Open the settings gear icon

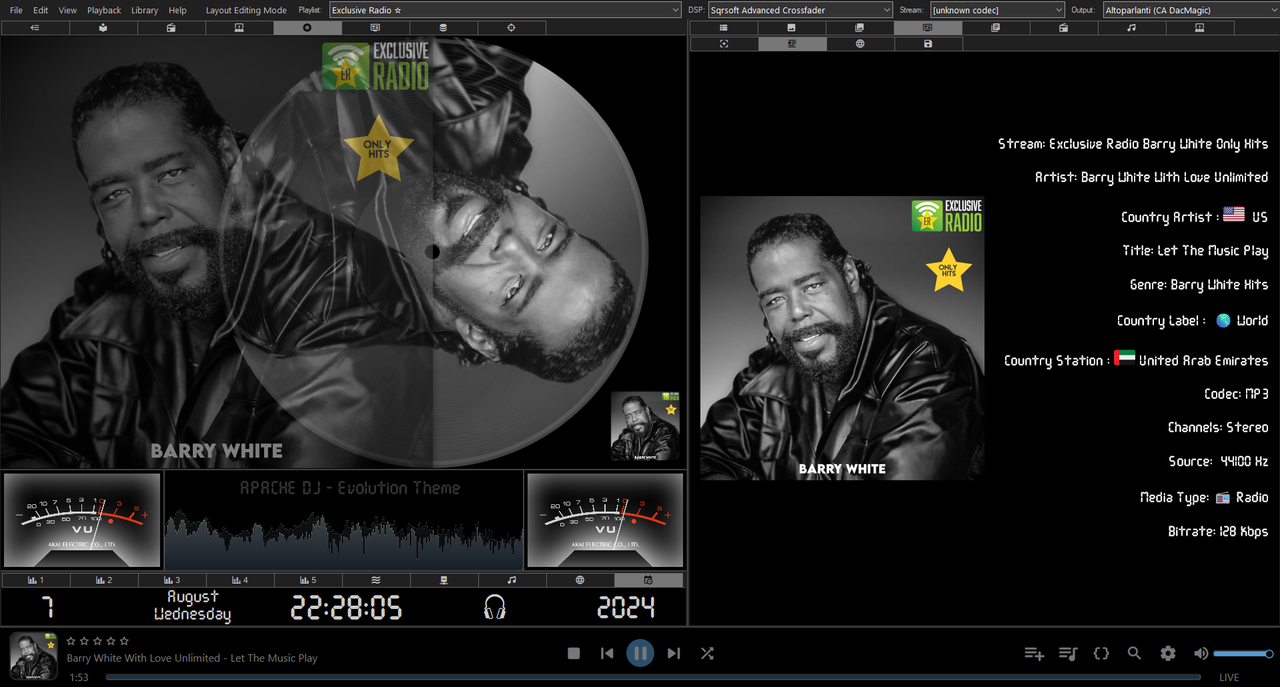tap(1168, 653)
